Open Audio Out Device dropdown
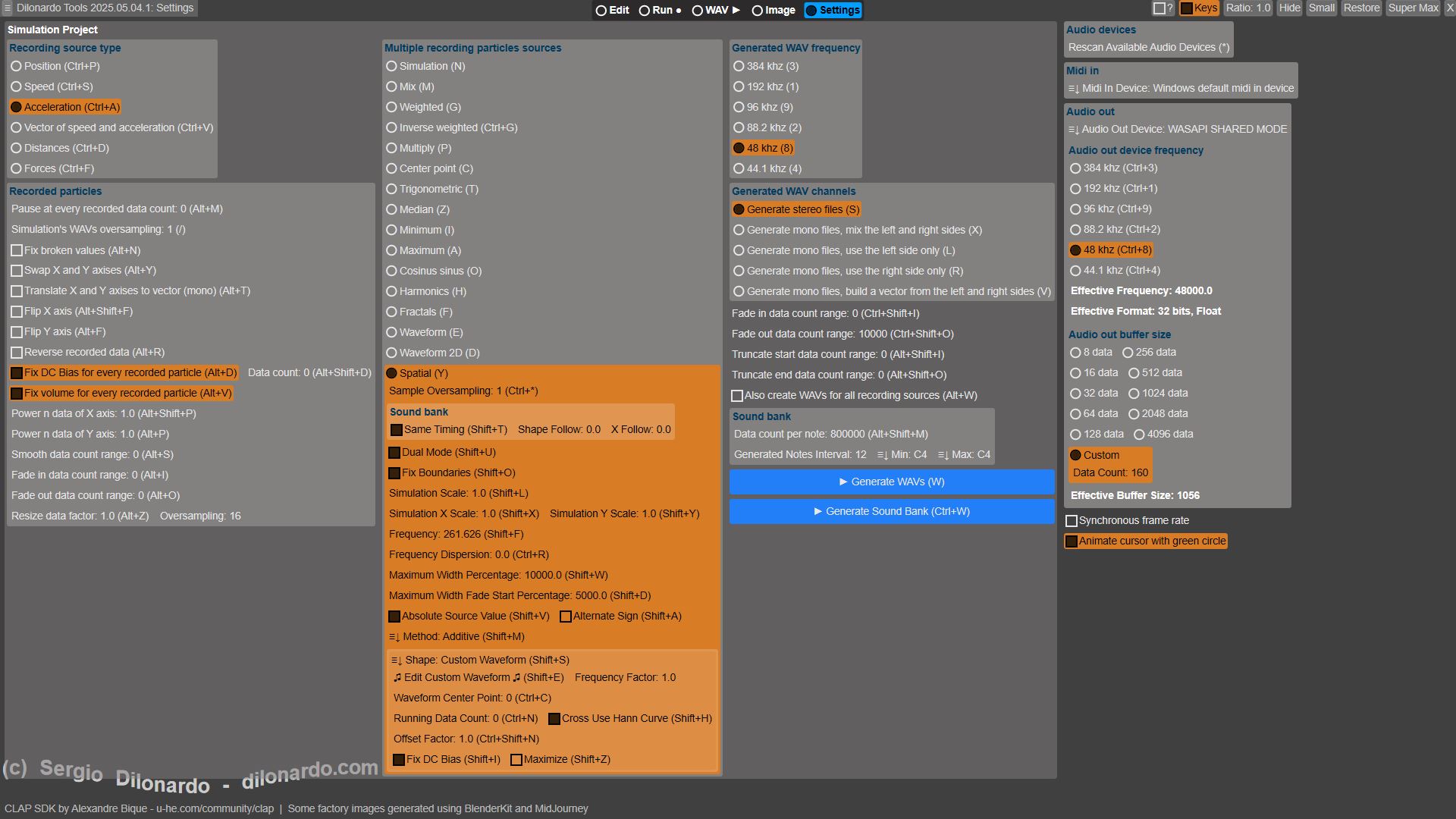The width and height of the screenshot is (1456, 819). 1177,129
